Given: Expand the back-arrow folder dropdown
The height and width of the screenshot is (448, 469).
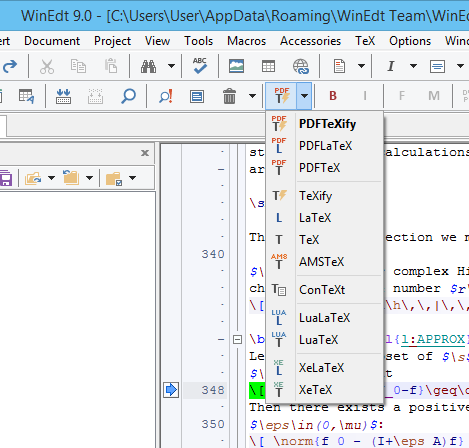Looking at the screenshot, I should point(89,178).
